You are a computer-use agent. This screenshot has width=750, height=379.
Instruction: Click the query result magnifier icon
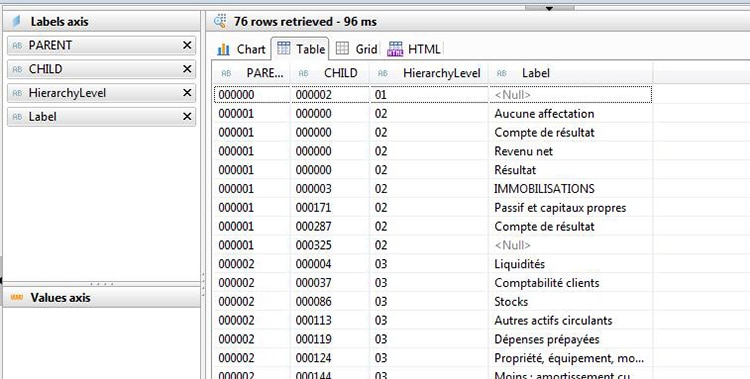tap(220, 21)
